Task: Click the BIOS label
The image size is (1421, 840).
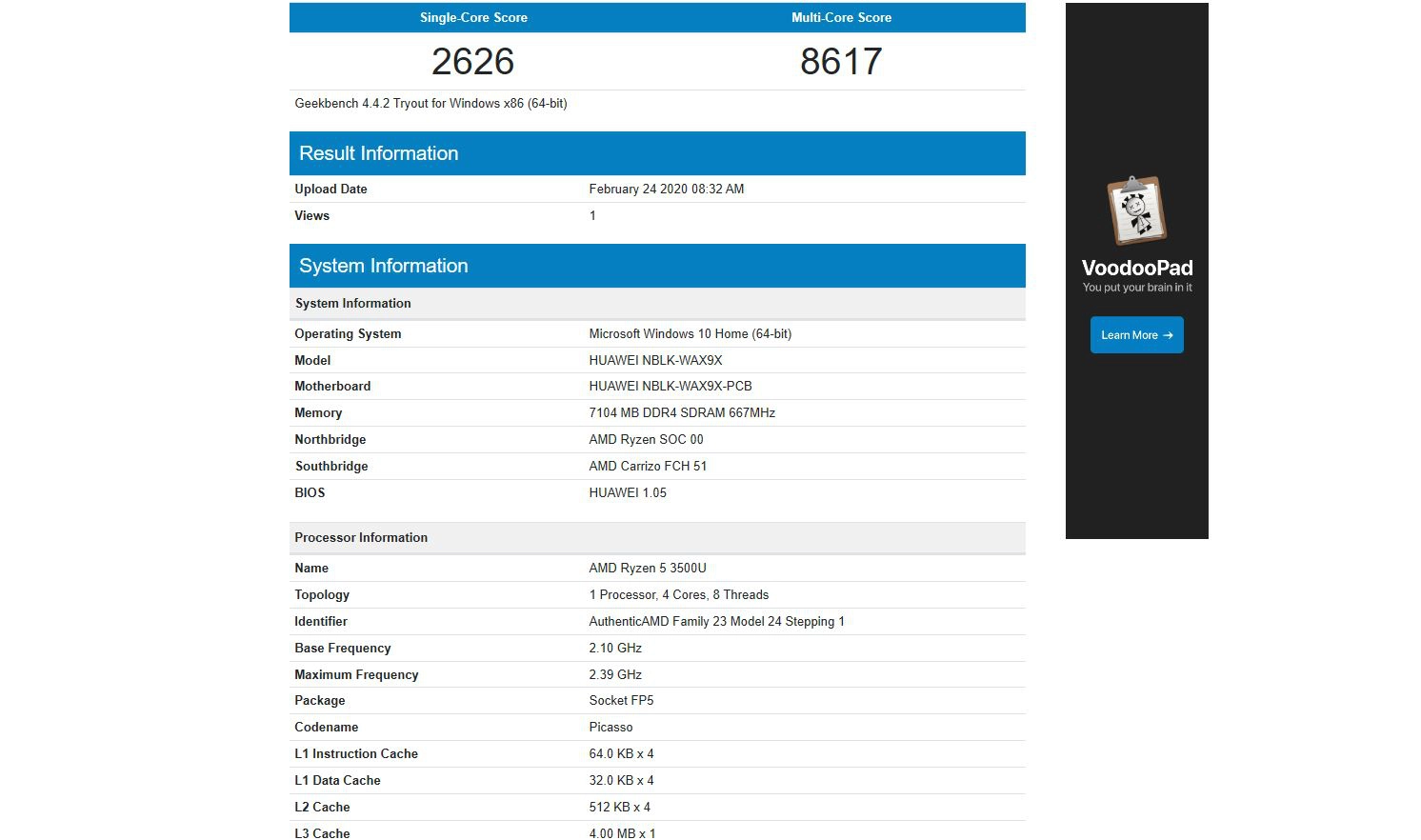Action: tap(310, 492)
